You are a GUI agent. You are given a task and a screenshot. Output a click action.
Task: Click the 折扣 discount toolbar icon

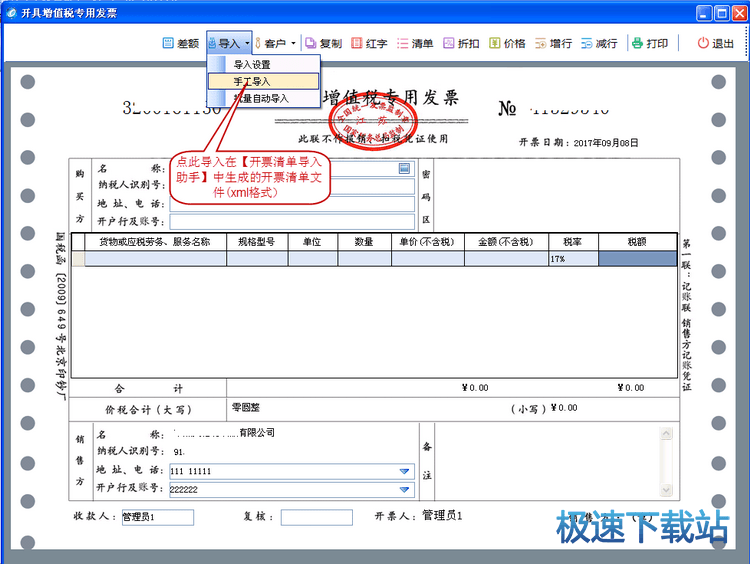click(461, 44)
